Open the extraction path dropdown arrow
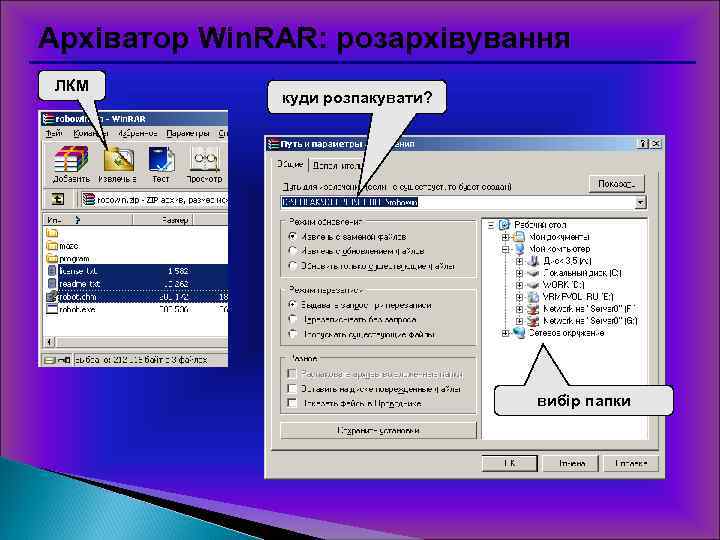 640,202
